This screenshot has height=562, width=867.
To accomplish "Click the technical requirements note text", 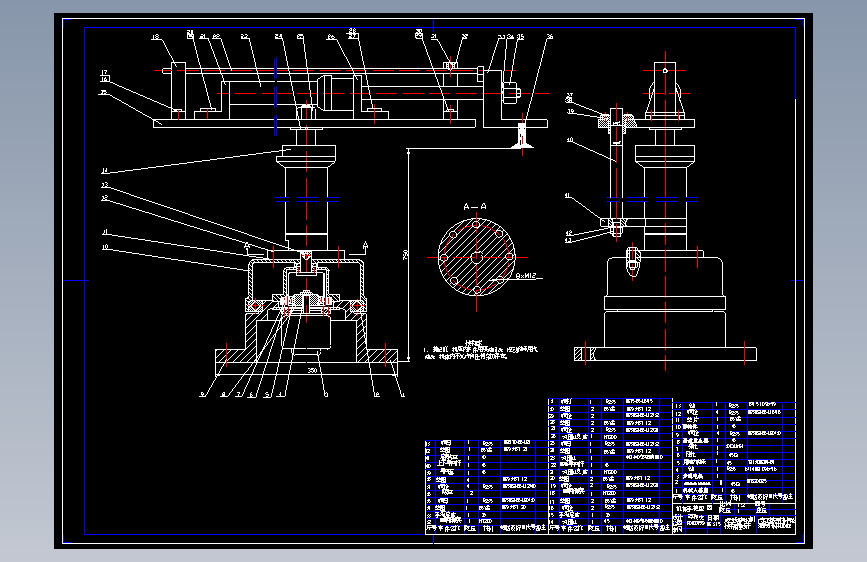I will (480, 352).
